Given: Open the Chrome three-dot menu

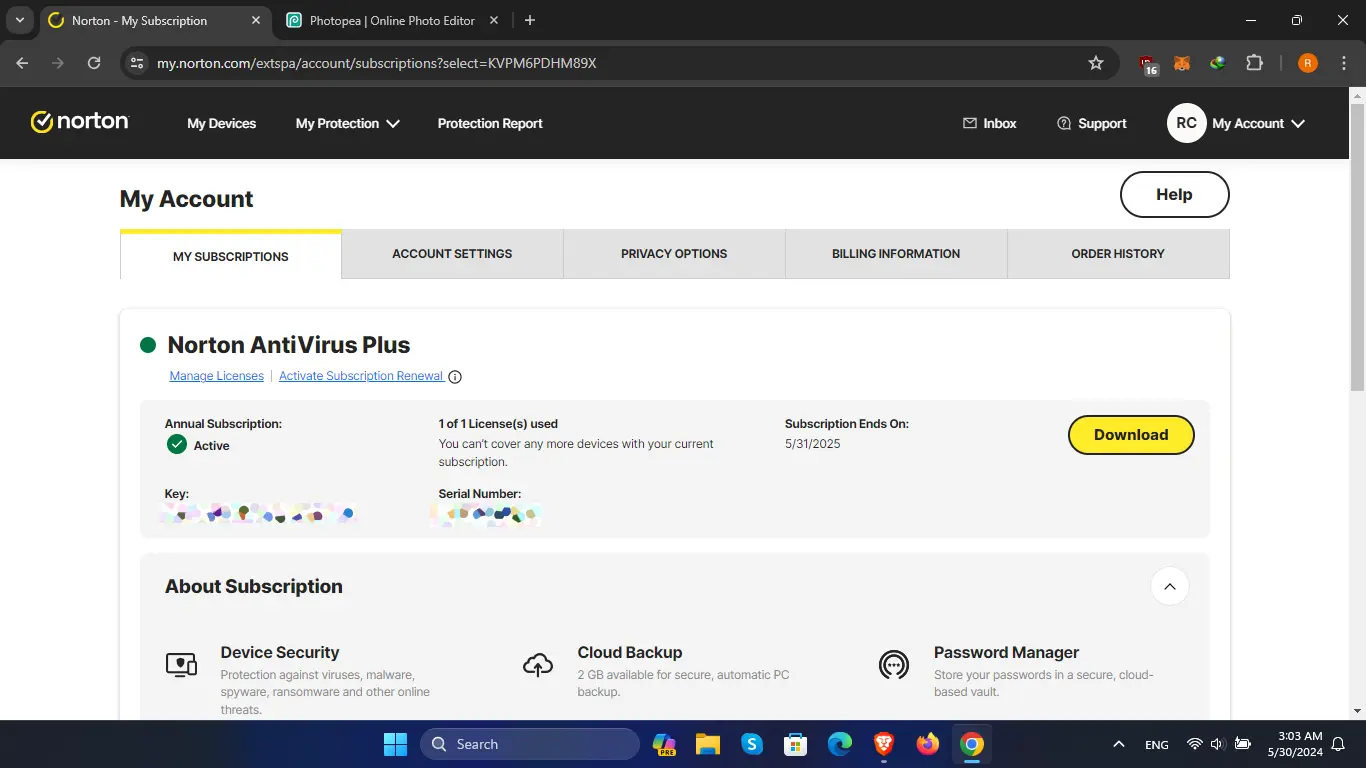Looking at the screenshot, I should (x=1343, y=63).
